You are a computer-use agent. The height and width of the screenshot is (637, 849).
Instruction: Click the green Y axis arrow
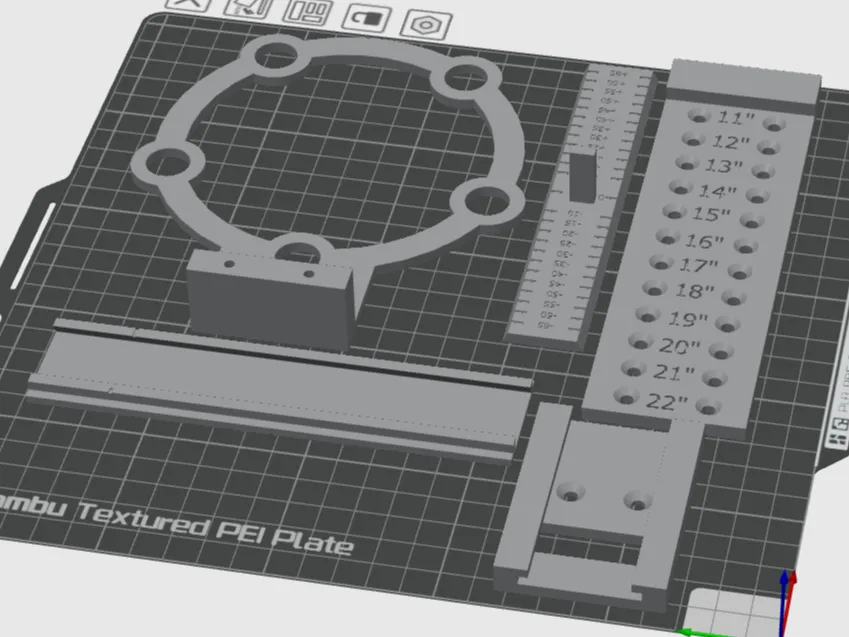pos(704,633)
